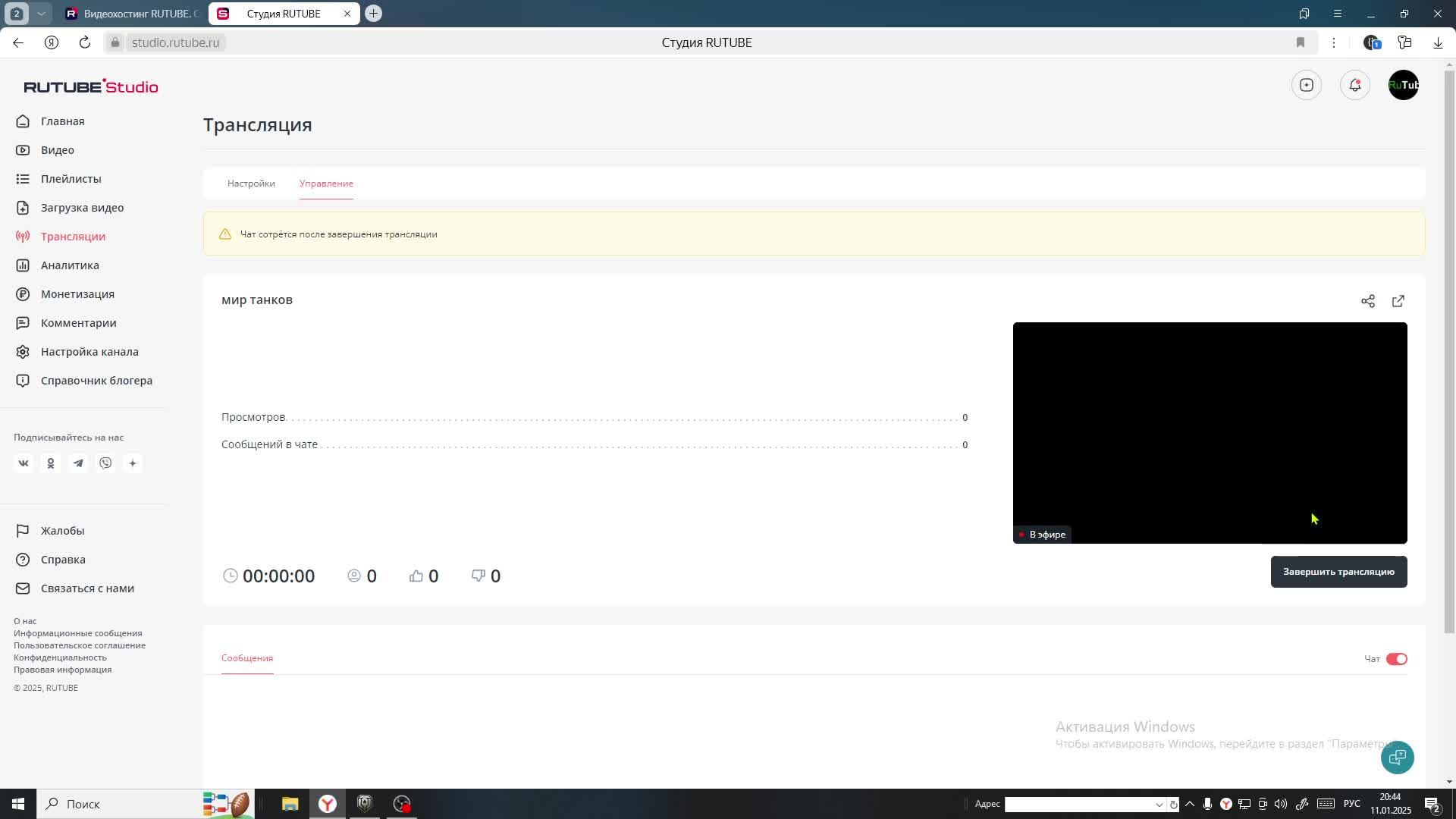This screenshot has width=1456, height=819.
Task: Open the browser hamburger menu
Action: tap(1338, 14)
